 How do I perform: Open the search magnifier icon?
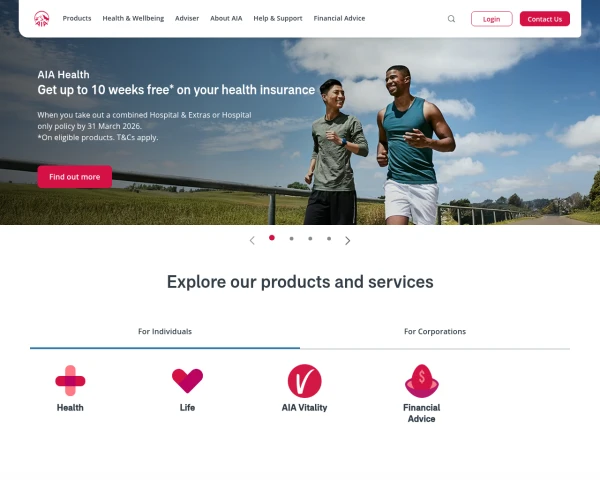pos(452,19)
